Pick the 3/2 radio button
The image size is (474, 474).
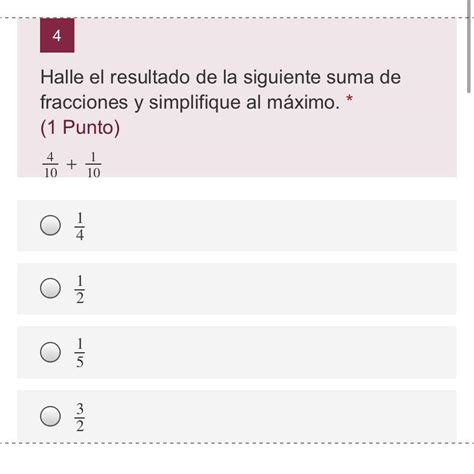click(50, 416)
